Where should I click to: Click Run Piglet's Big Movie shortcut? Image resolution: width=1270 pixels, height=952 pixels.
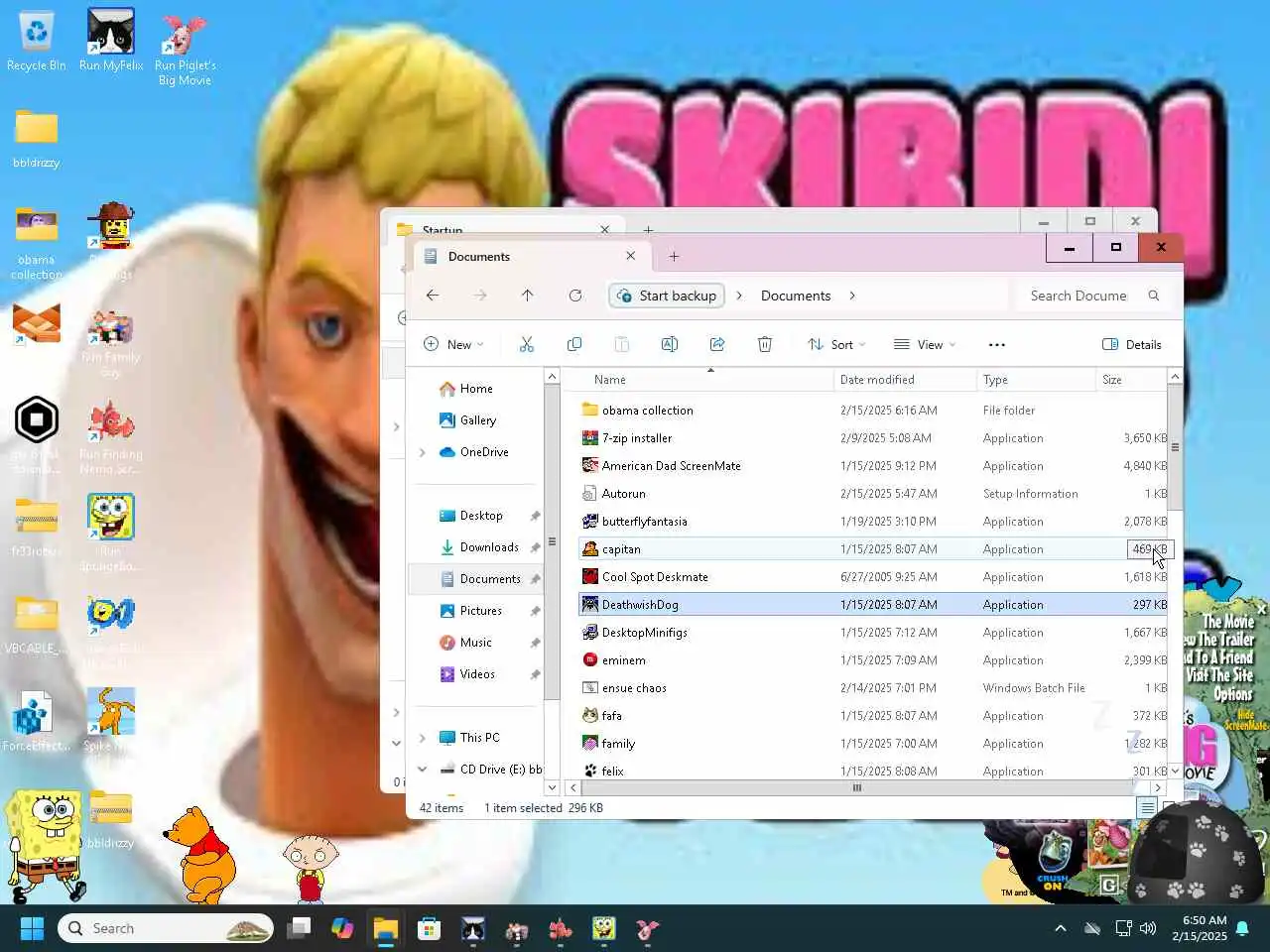[185, 50]
